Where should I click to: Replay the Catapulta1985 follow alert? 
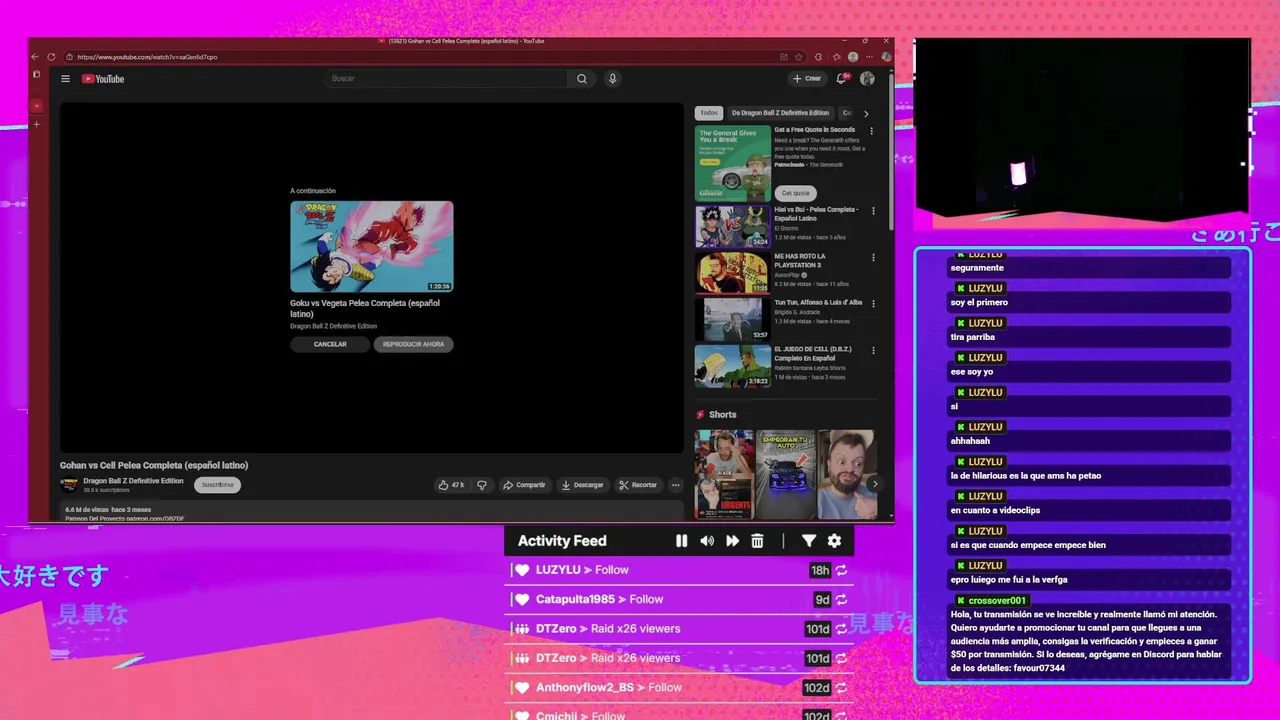(842, 599)
